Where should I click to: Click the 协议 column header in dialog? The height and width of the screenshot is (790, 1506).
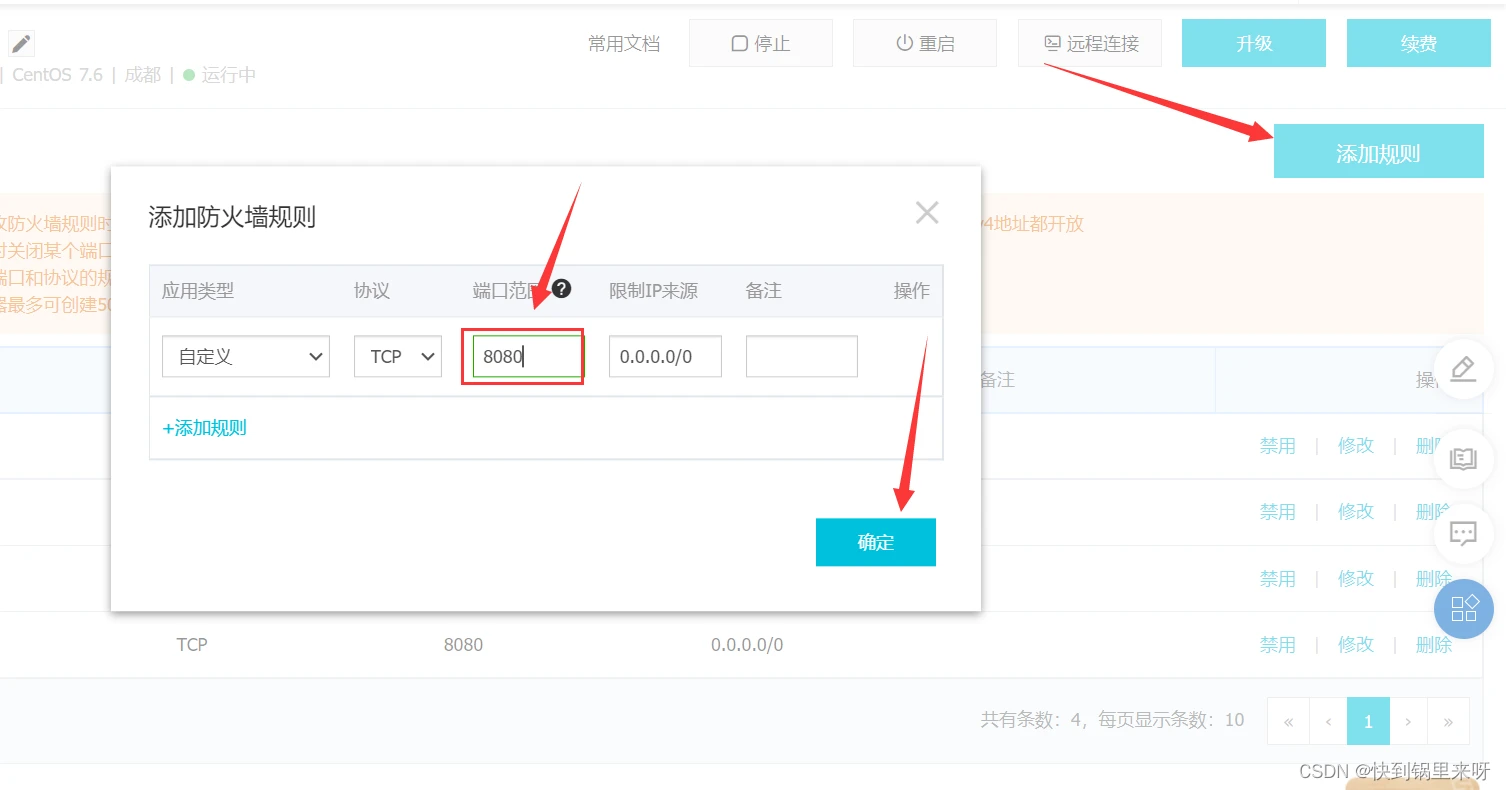(x=371, y=291)
